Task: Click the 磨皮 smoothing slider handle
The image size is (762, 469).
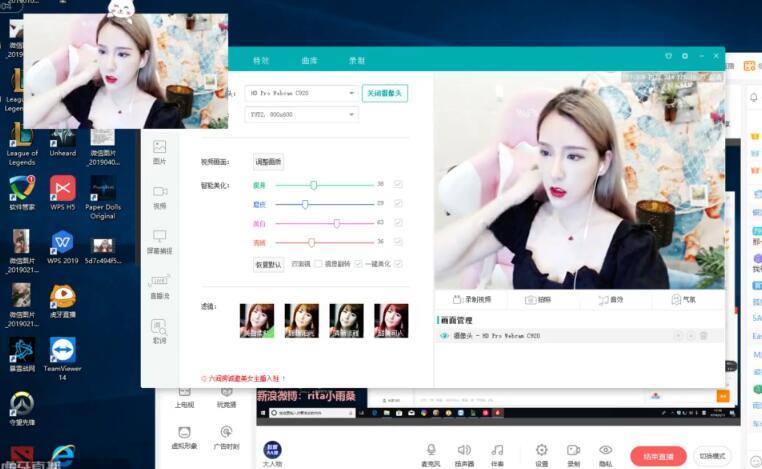Action: click(x=305, y=204)
